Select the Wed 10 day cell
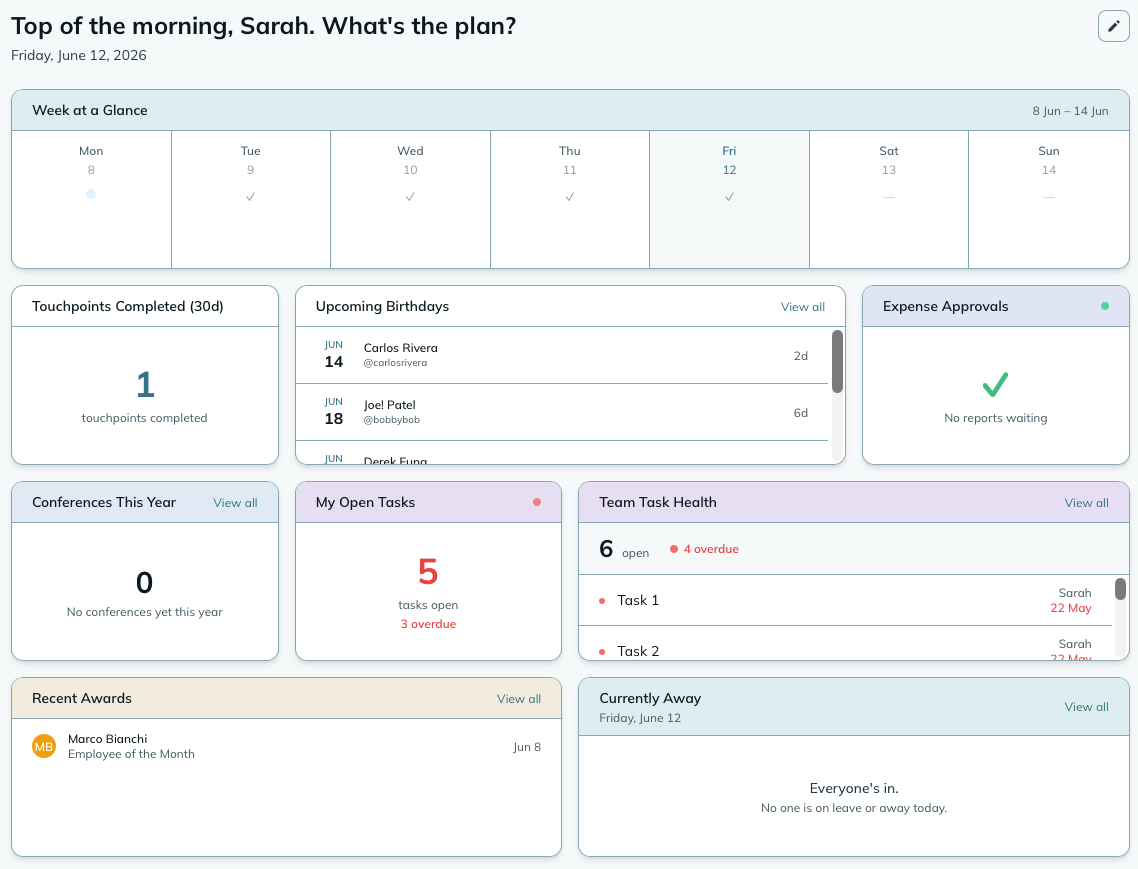The image size is (1138, 869). (x=411, y=200)
